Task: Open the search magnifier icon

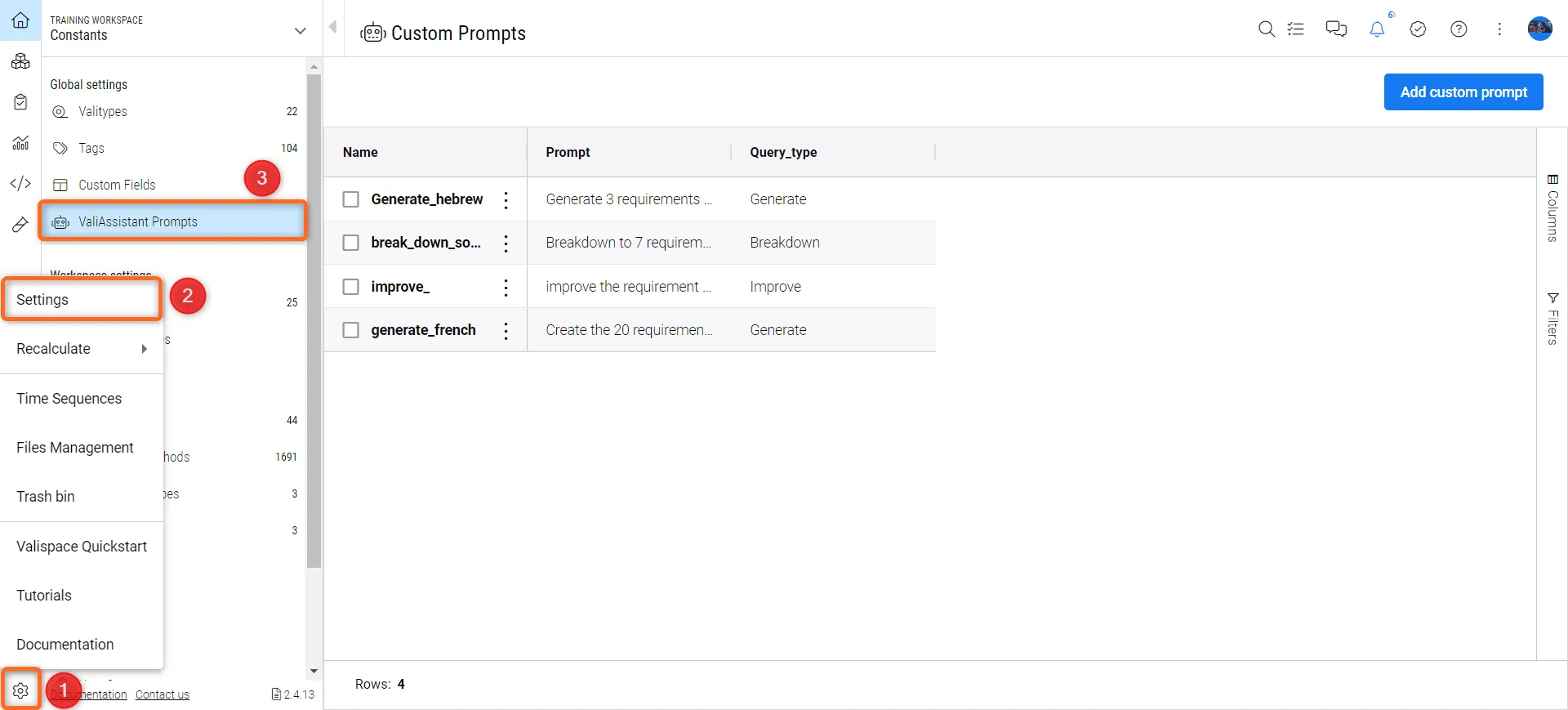Action: pos(1266,29)
